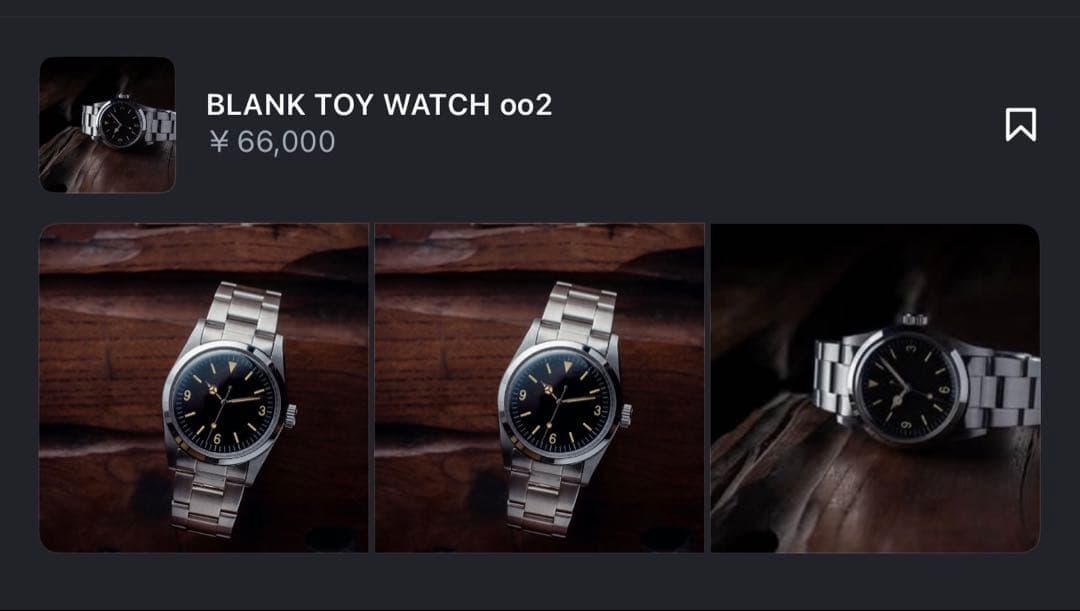Tap the watch dial in the third photo
Viewport: 1080px width, 611px height.
coord(908,387)
